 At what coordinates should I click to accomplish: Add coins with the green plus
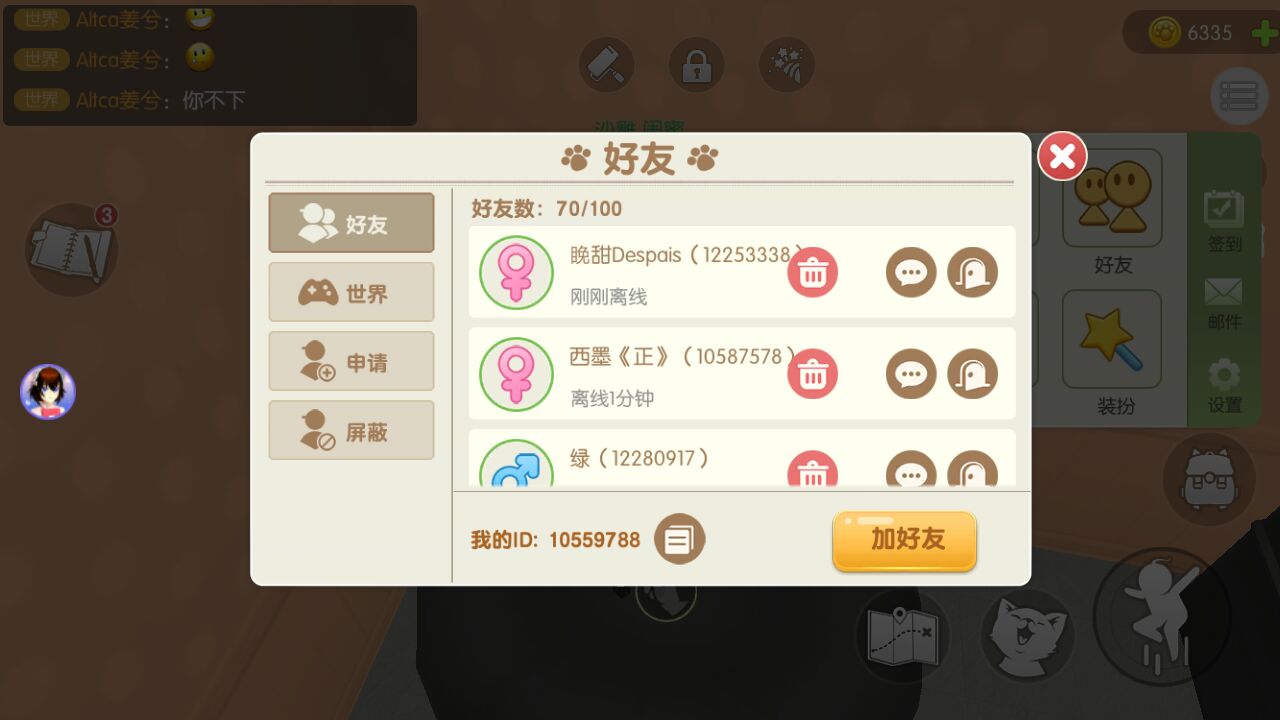[x=1264, y=33]
